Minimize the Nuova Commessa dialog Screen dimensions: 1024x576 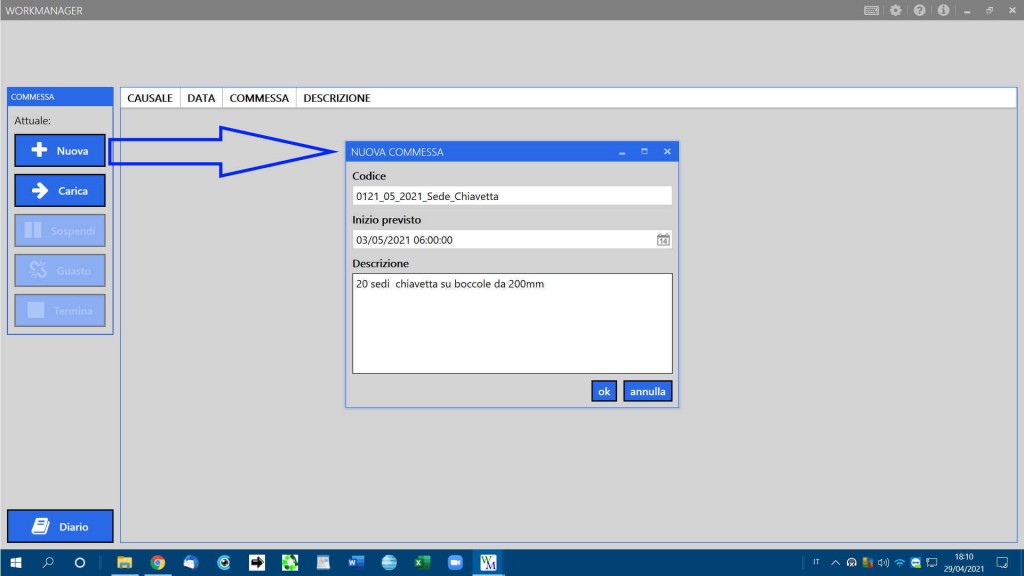(622, 152)
